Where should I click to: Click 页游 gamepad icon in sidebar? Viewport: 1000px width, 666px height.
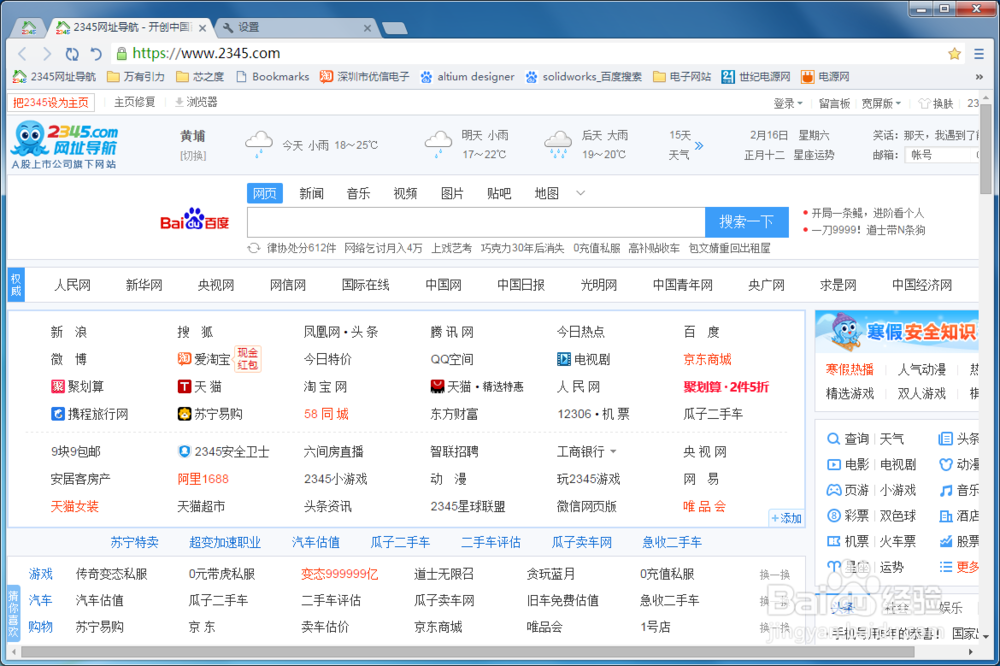click(x=834, y=490)
